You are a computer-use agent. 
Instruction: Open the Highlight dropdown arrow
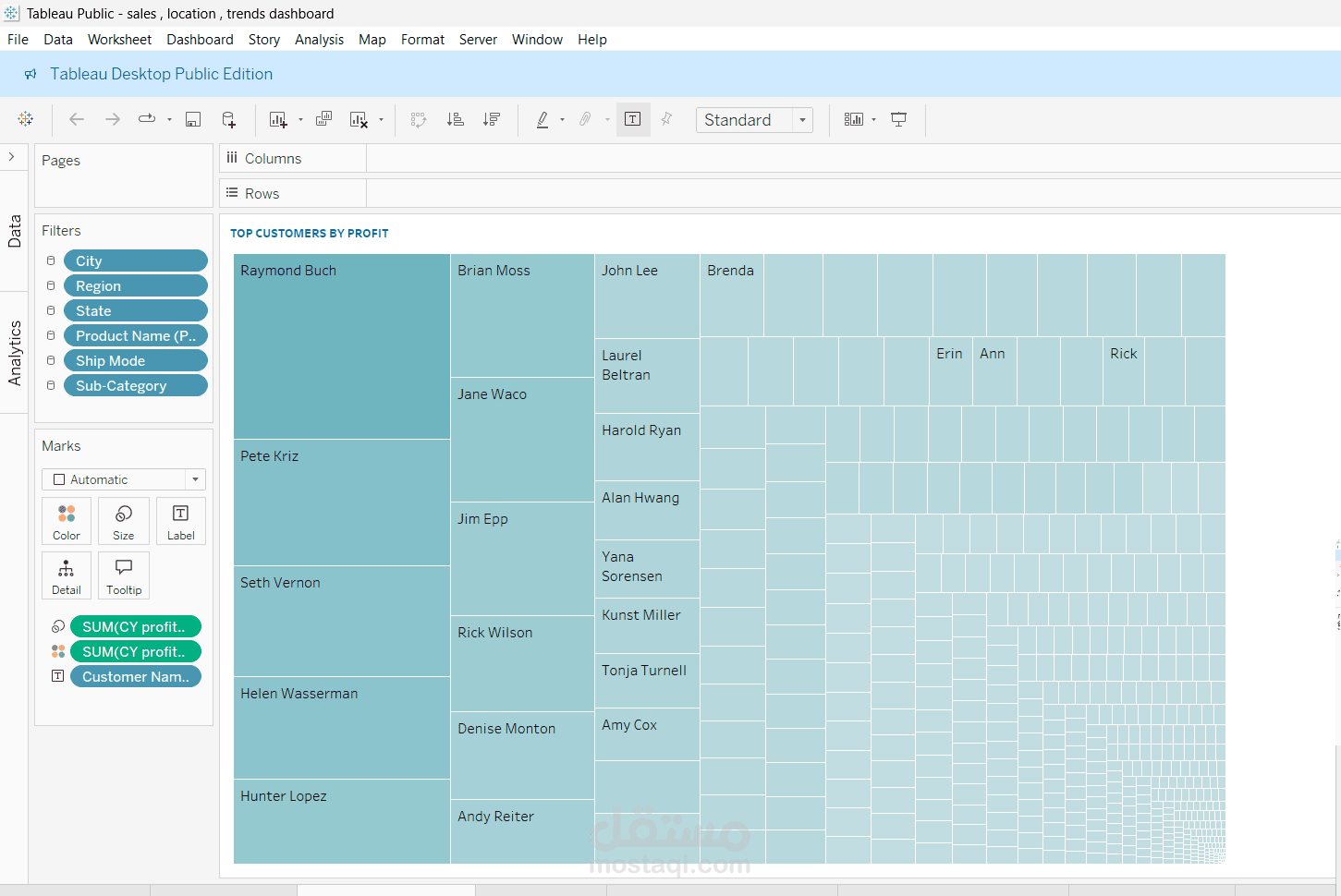point(562,119)
